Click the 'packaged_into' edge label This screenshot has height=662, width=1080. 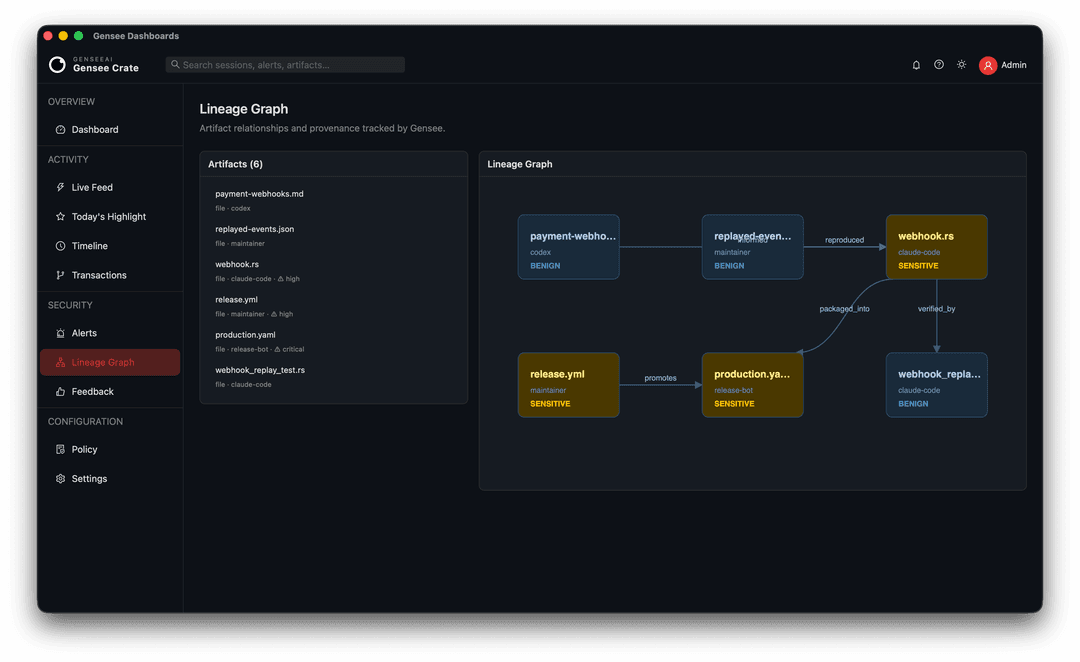point(844,309)
